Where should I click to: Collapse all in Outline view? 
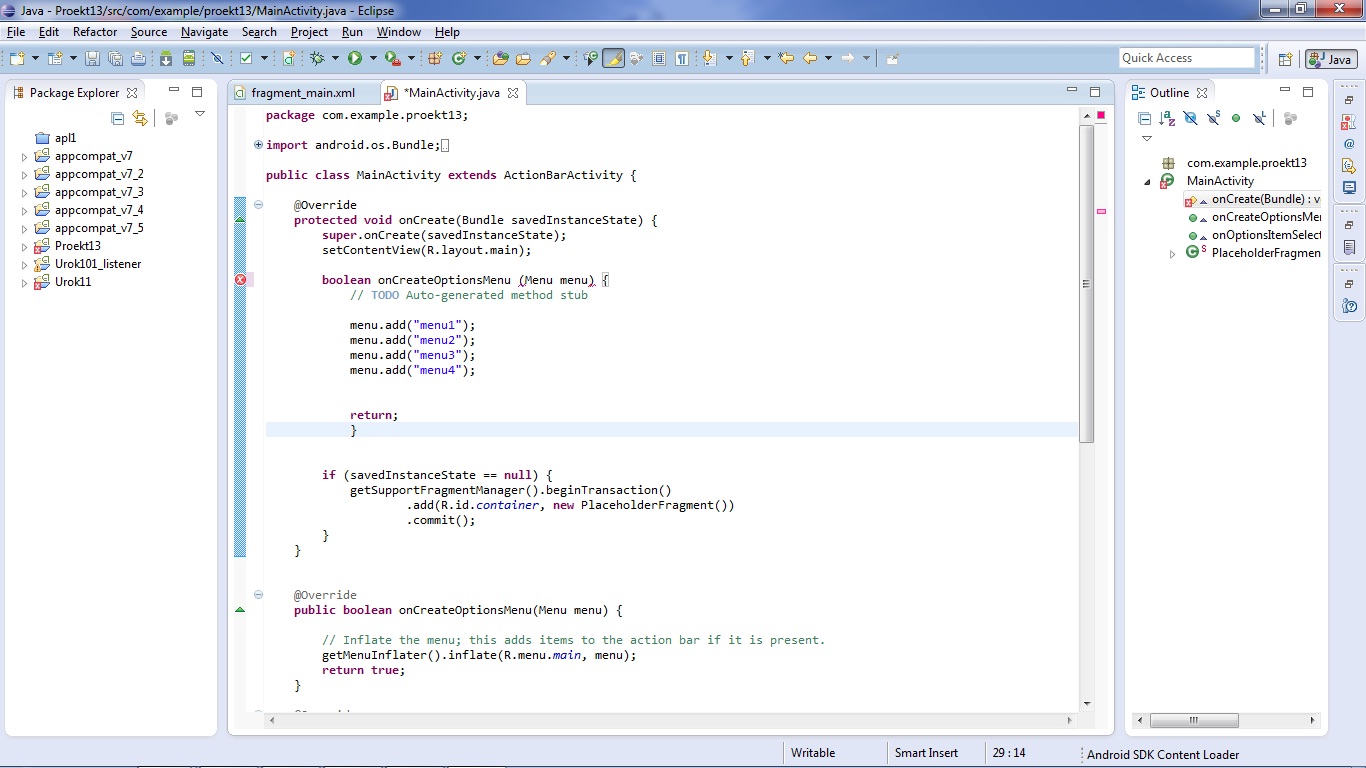1145,119
